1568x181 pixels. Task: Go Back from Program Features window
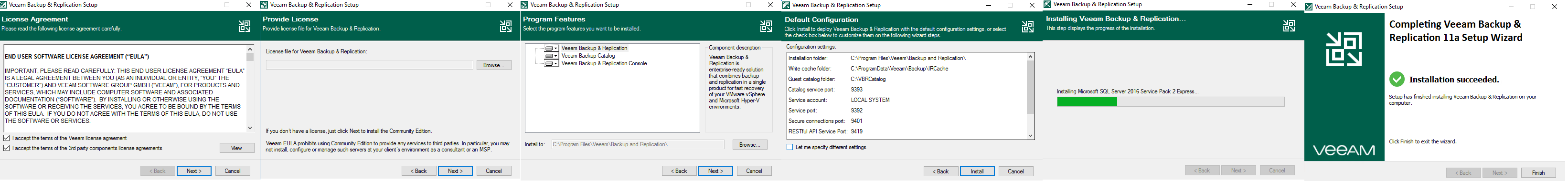pos(679,171)
